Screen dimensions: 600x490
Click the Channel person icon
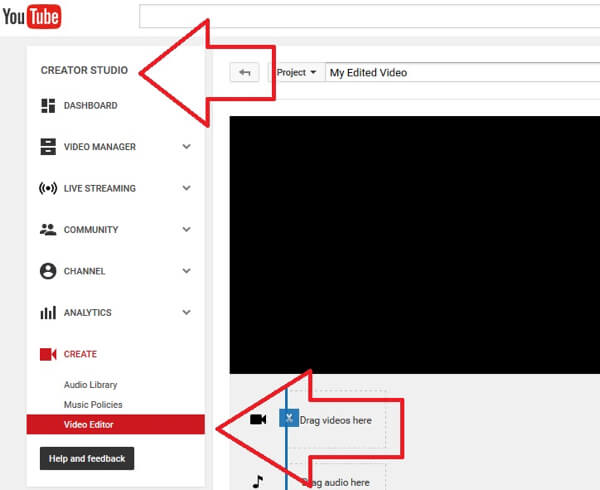coord(48,271)
